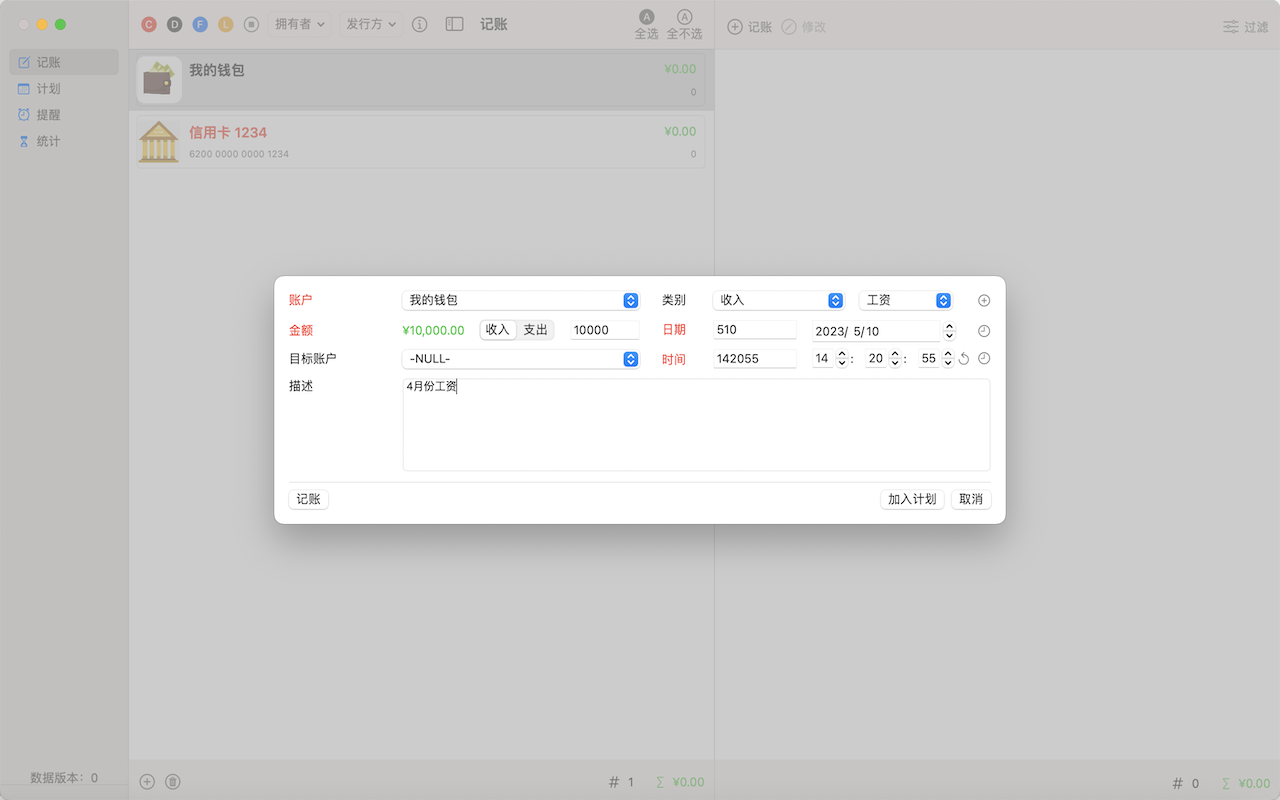1280x800 pixels.
Task: Click the bank icon of 信用卡 1234
Action: click(x=159, y=141)
